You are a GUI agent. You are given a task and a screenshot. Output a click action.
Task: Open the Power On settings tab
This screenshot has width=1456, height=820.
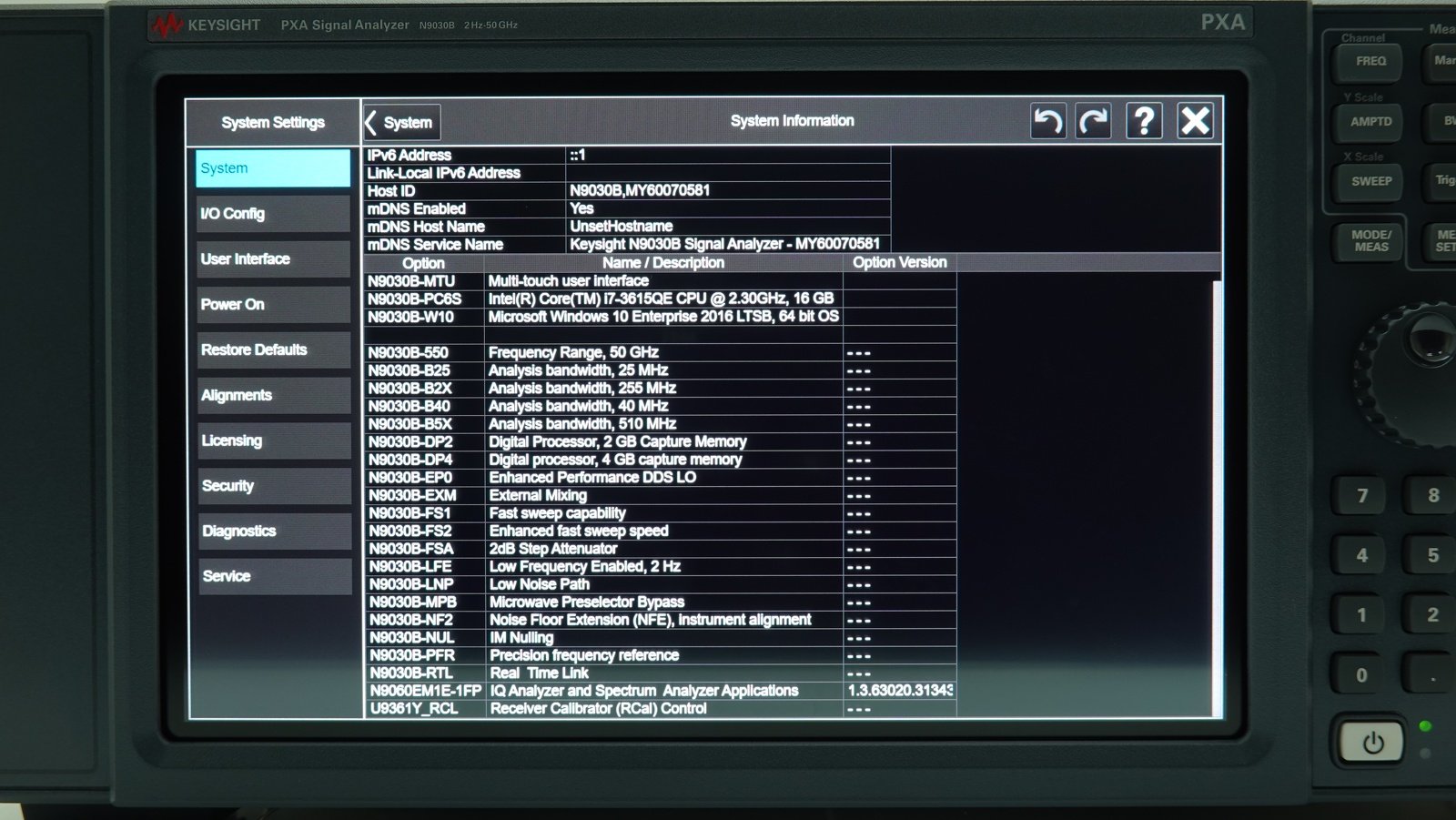pos(273,305)
